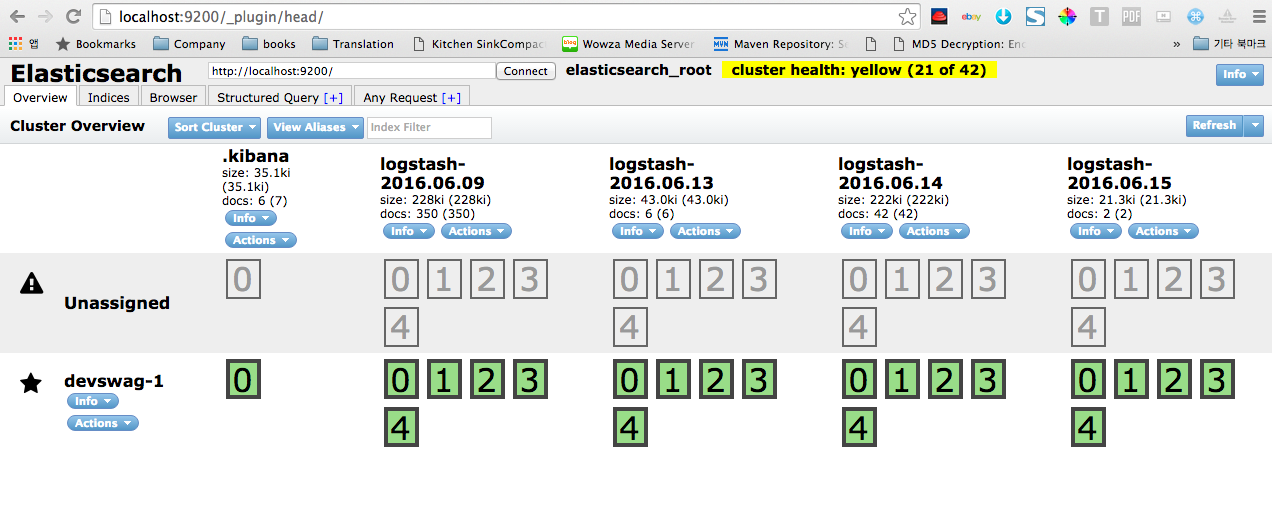
Task: Click unassigned shard 4 of logstash-2016.06.09
Action: pyautogui.click(x=401, y=327)
